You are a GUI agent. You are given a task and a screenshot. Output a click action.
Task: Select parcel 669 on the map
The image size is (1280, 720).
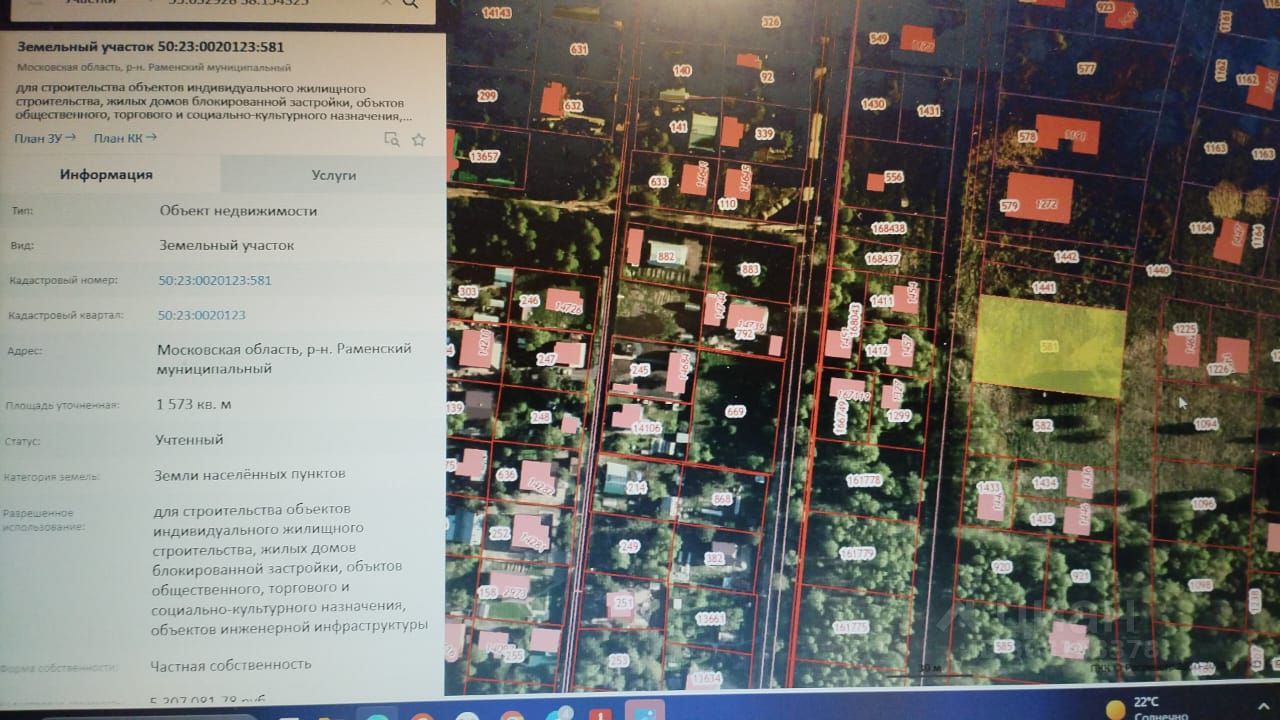(735, 411)
